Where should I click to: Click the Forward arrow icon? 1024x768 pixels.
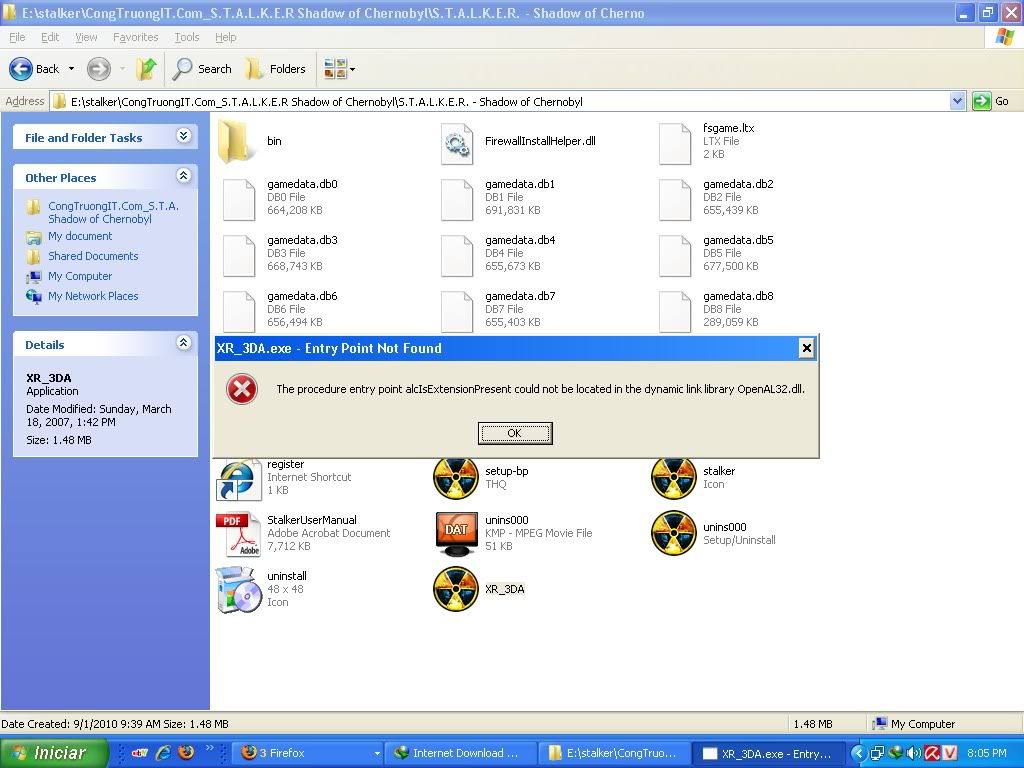point(99,69)
